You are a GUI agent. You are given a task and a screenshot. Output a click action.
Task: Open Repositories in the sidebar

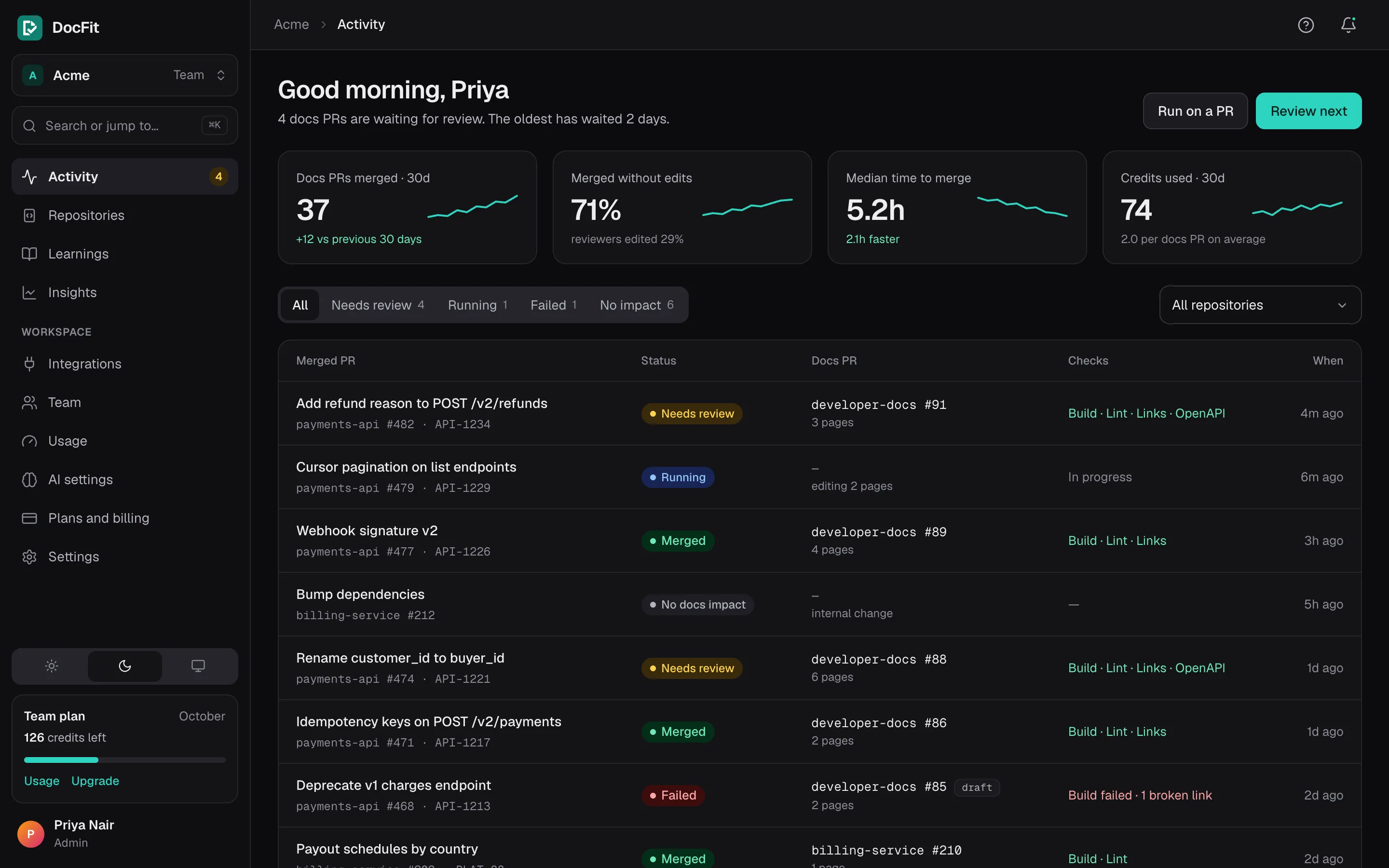(x=124, y=215)
